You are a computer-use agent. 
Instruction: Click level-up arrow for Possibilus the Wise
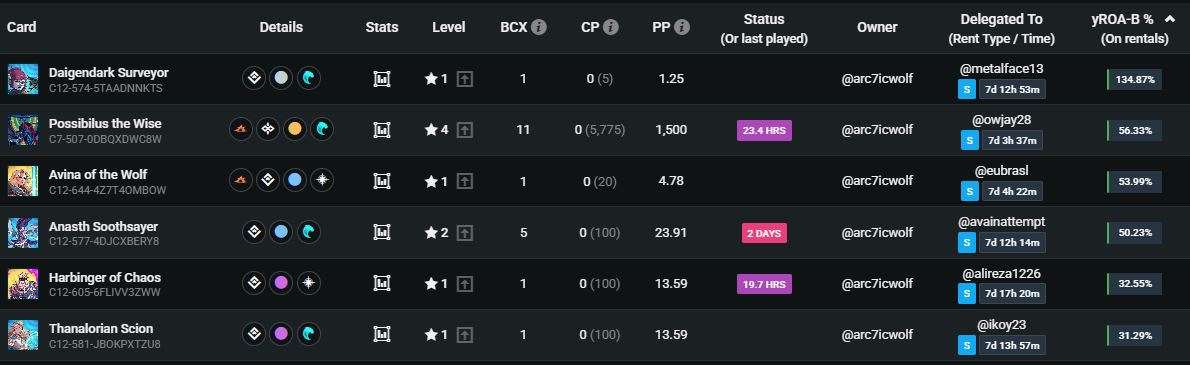click(x=464, y=130)
